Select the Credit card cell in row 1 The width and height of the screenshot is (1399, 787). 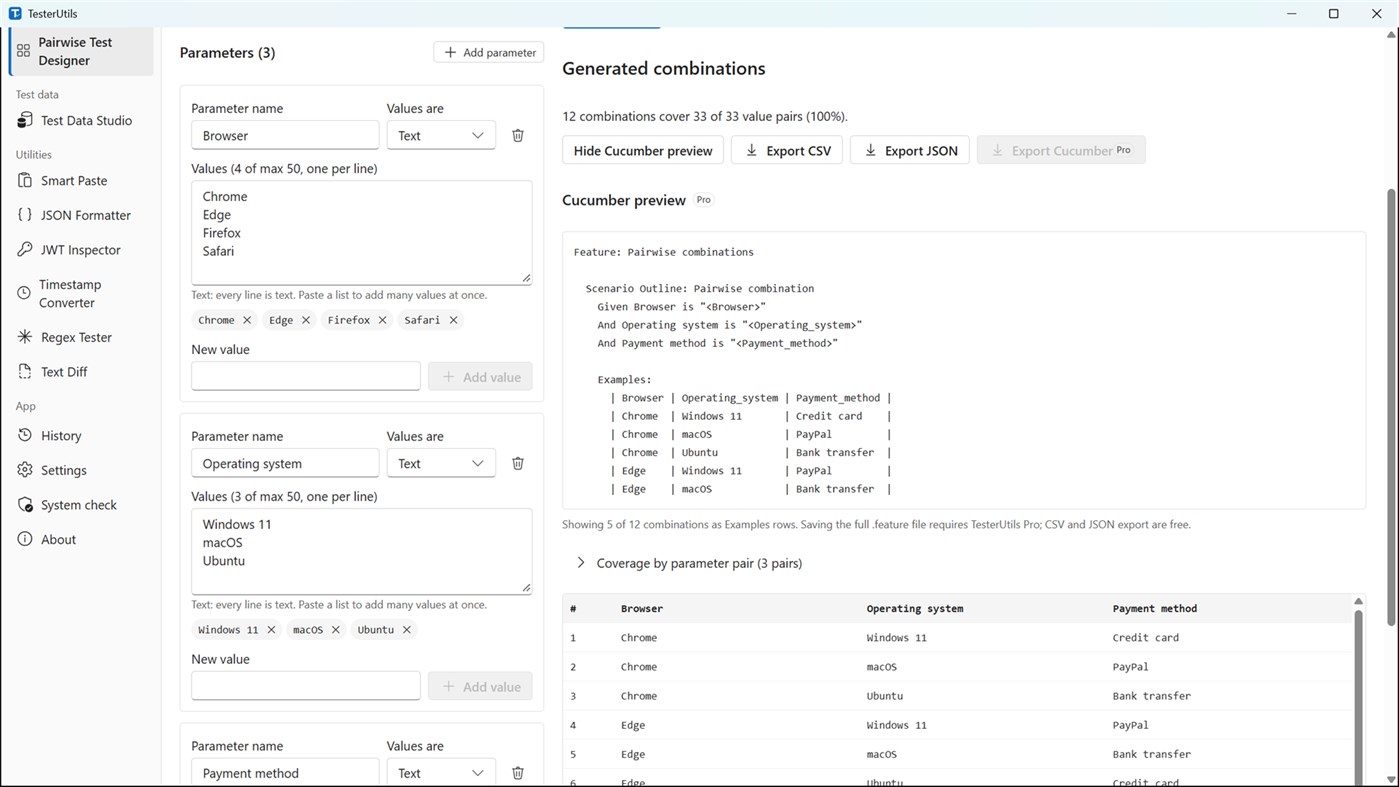coord(1145,637)
